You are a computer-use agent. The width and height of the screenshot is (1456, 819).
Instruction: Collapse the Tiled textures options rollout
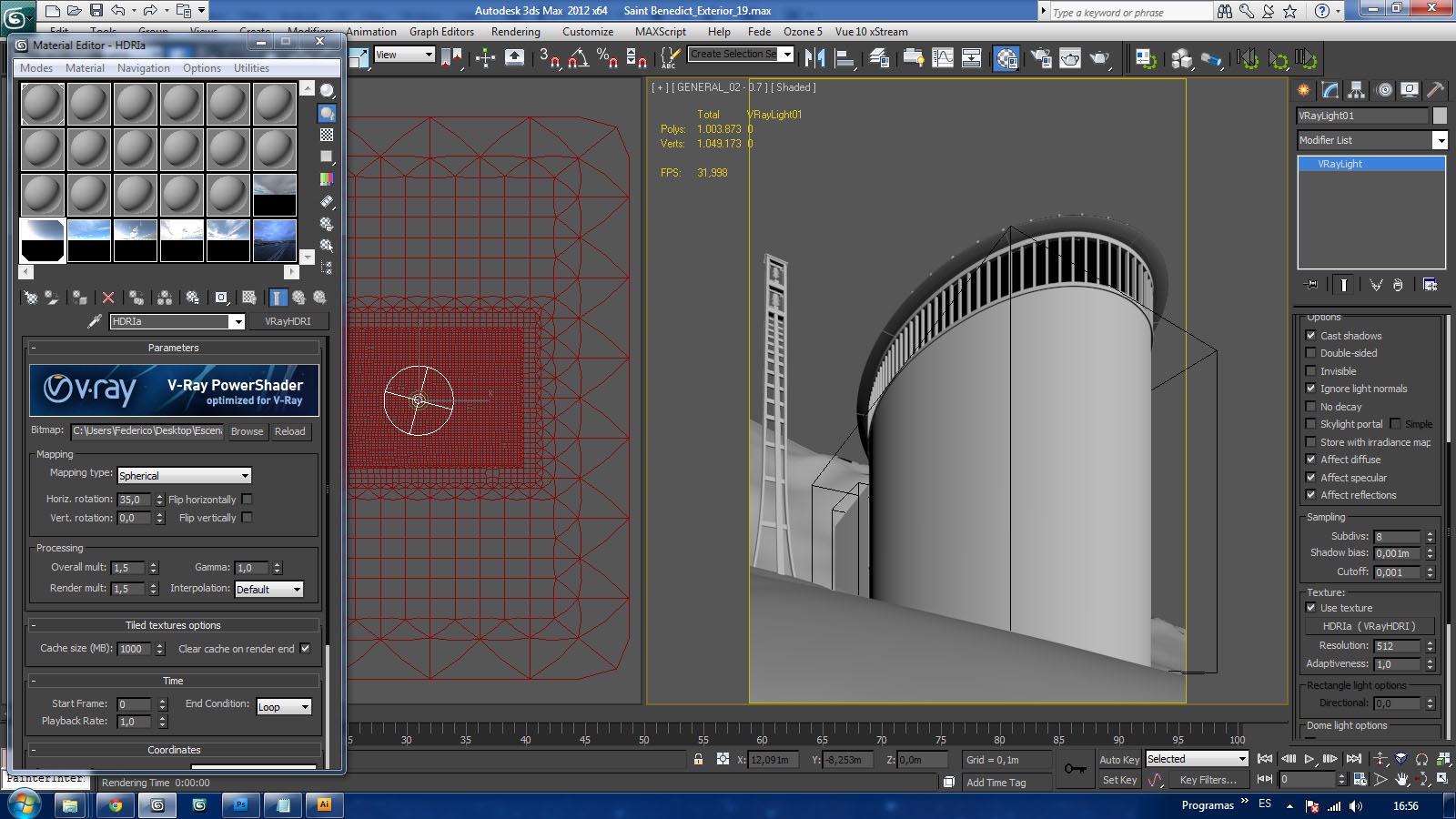pyautogui.click(x=173, y=625)
